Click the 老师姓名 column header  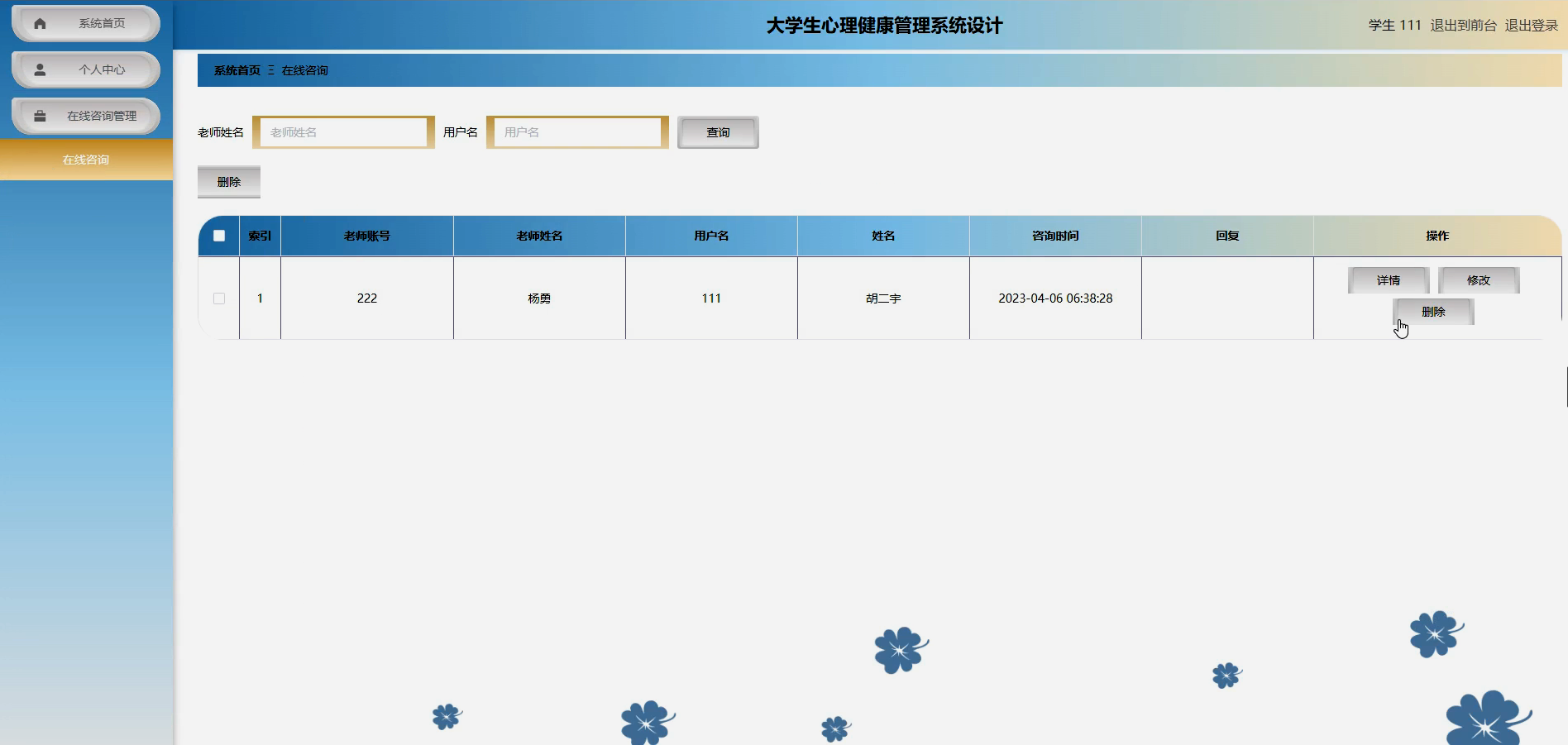(539, 236)
